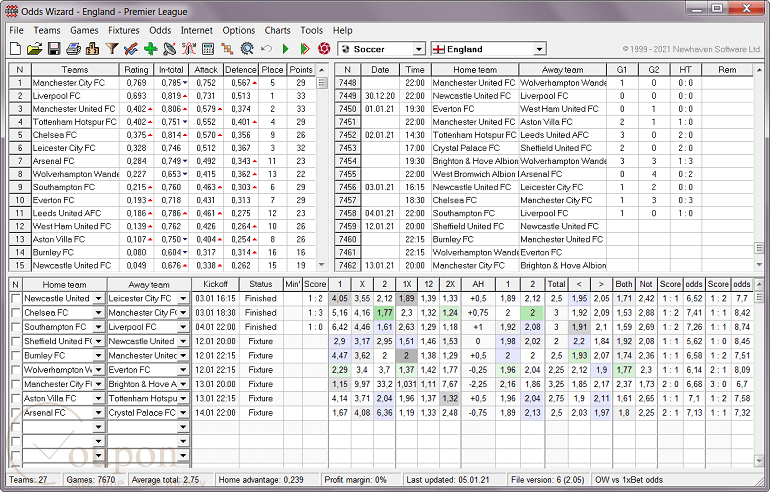Image resolution: width=770 pixels, height=492 pixels.
Task: Open a file via the folder icon
Action: coord(34,49)
